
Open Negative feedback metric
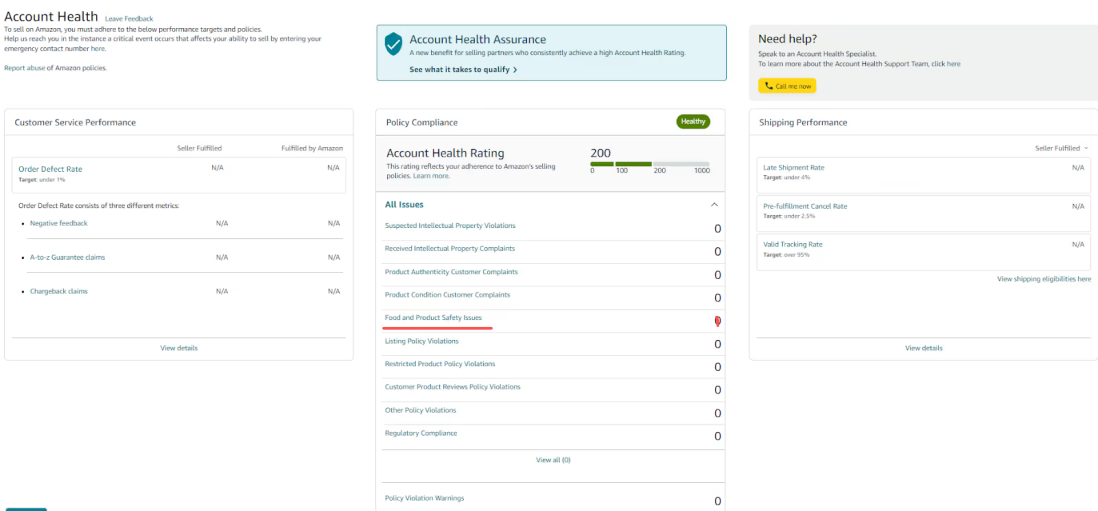pyautogui.click(x=59, y=223)
